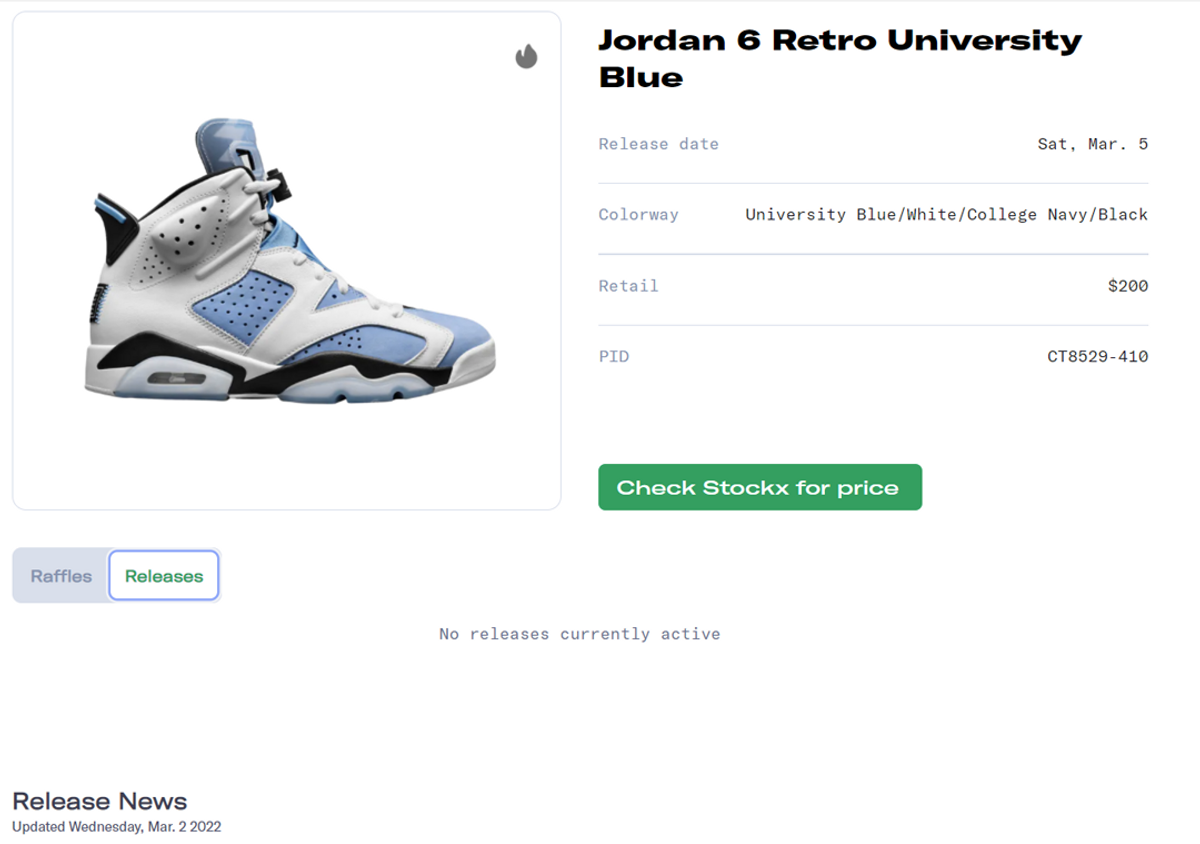The image size is (1200, 844).
Task: Turn on the Raffles filter option
Action: (61, 575)
